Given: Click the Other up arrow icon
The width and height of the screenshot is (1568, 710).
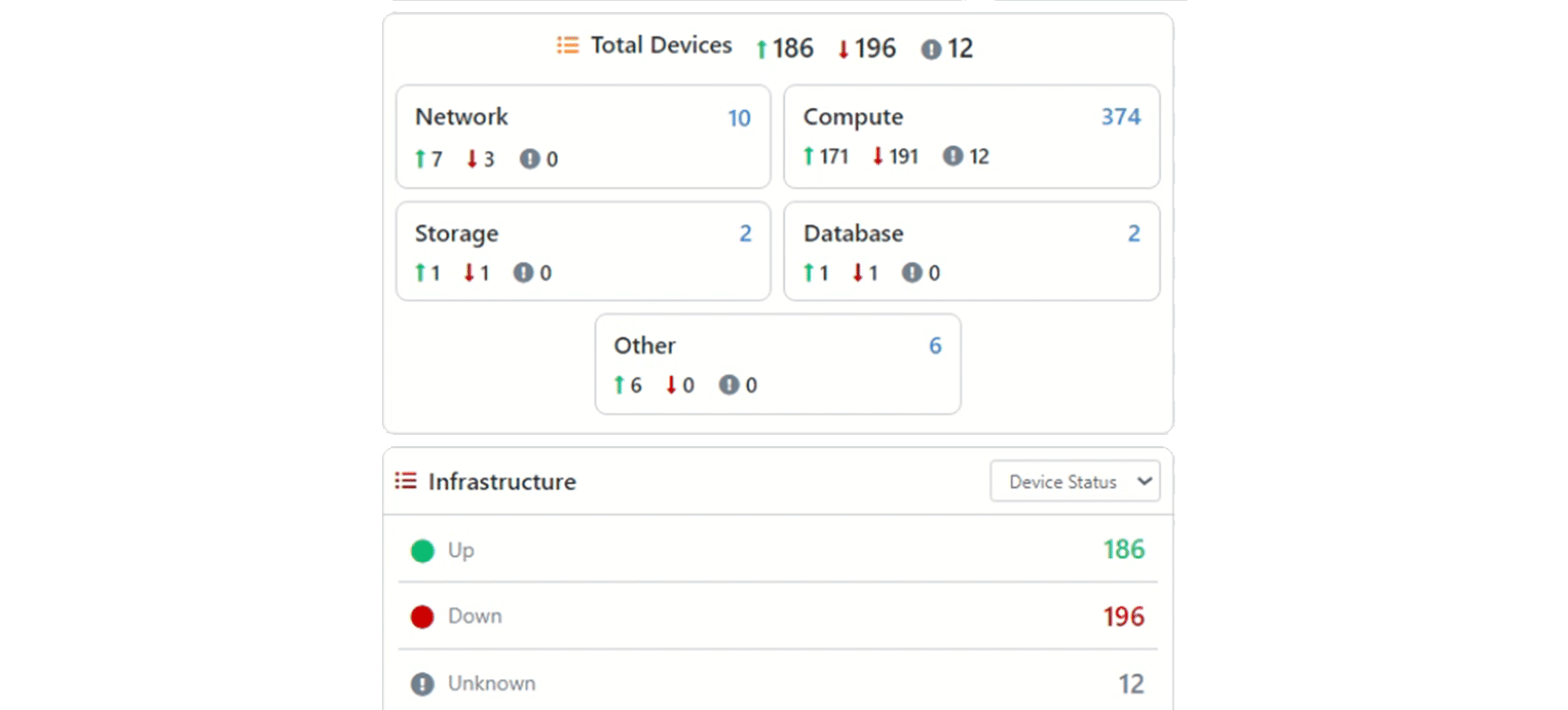Looking at the screenshot, I should (x=619, y=384).
